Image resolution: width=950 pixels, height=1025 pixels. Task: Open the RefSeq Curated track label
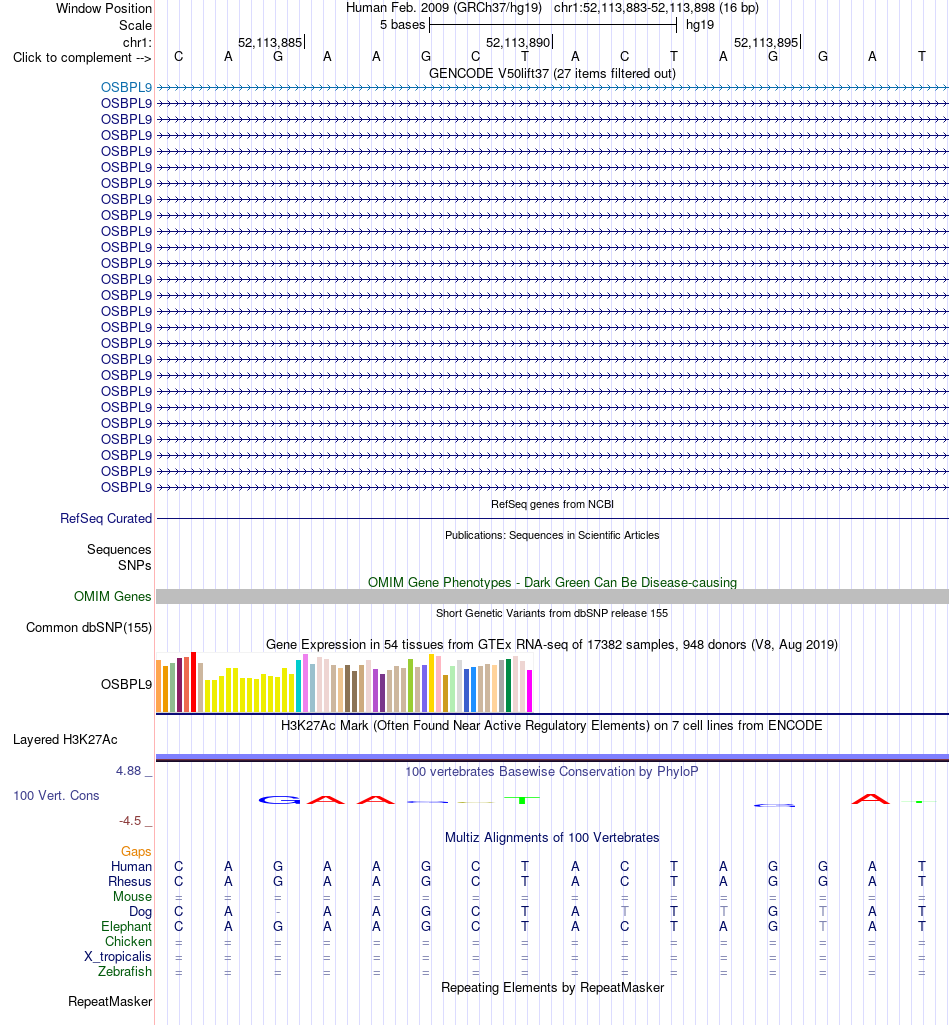(x=106, y=518)
